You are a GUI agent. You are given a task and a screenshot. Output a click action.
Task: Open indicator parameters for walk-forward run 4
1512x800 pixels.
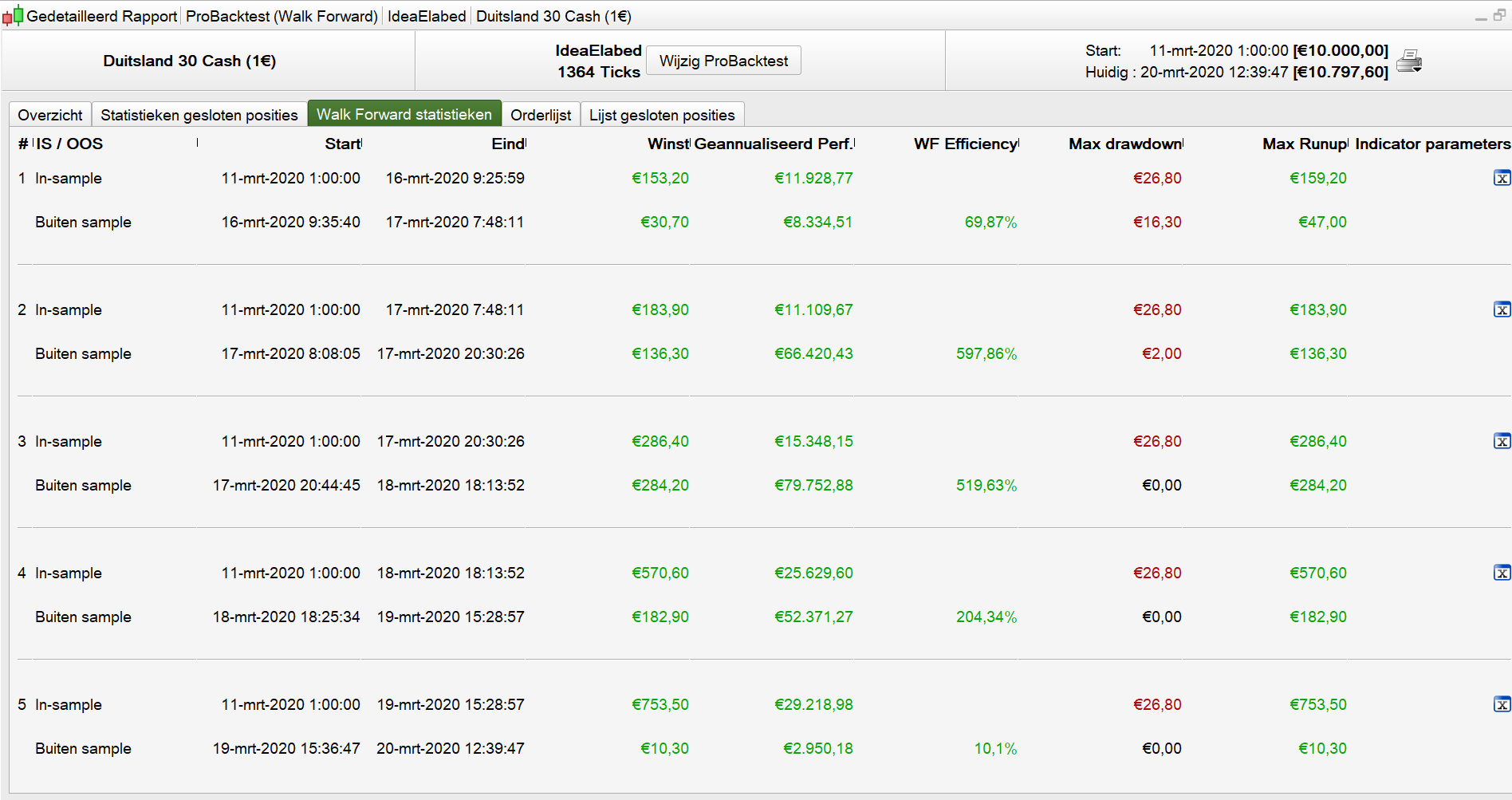pyautogui.click(x=1502, y=573)
